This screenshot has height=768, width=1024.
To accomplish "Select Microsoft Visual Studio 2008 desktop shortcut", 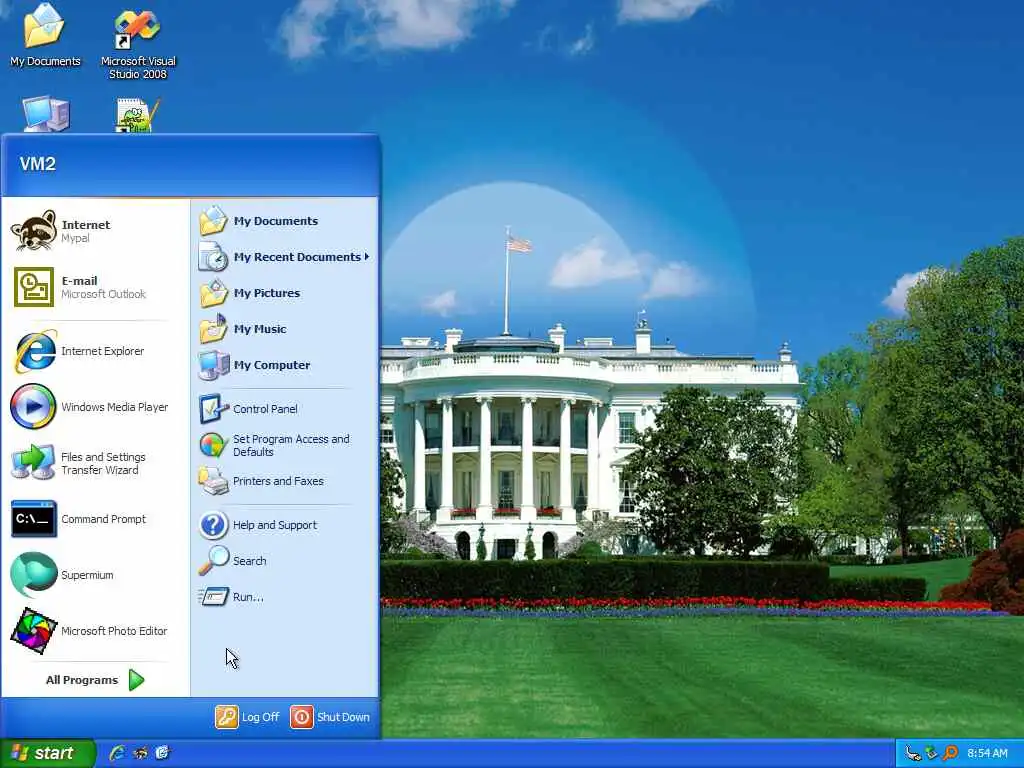I will [138, 43].
